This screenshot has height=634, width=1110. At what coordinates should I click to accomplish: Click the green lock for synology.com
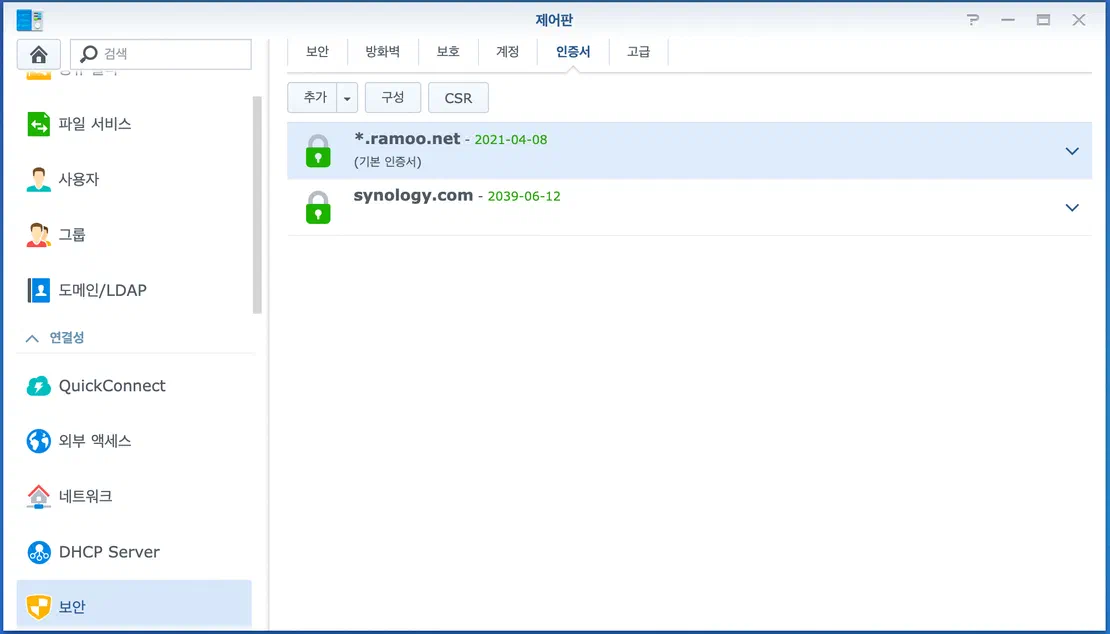click(x=318, y=207)
